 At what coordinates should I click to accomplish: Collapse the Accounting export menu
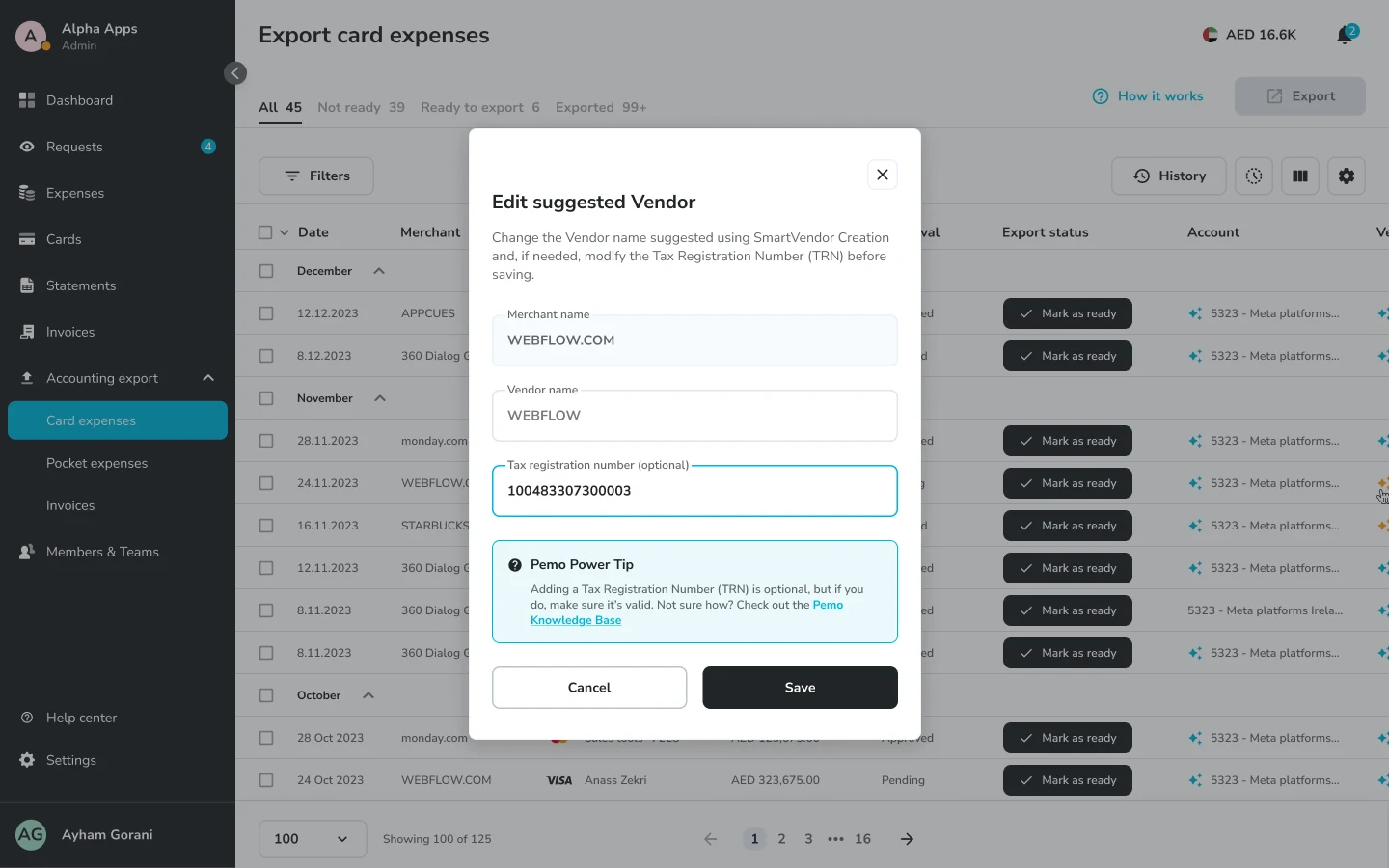[208, 378]
